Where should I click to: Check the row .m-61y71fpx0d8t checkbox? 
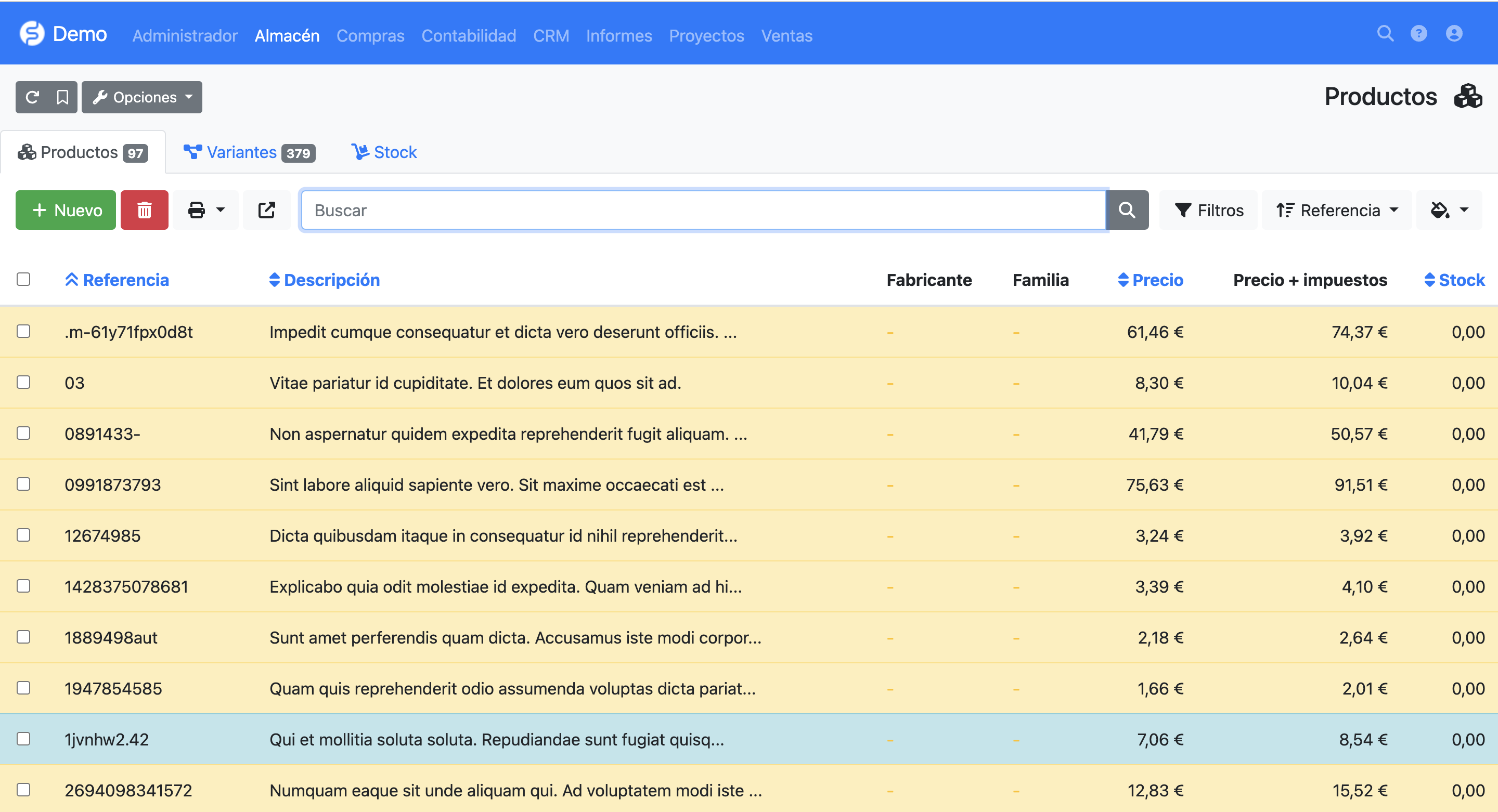(23, 331)
